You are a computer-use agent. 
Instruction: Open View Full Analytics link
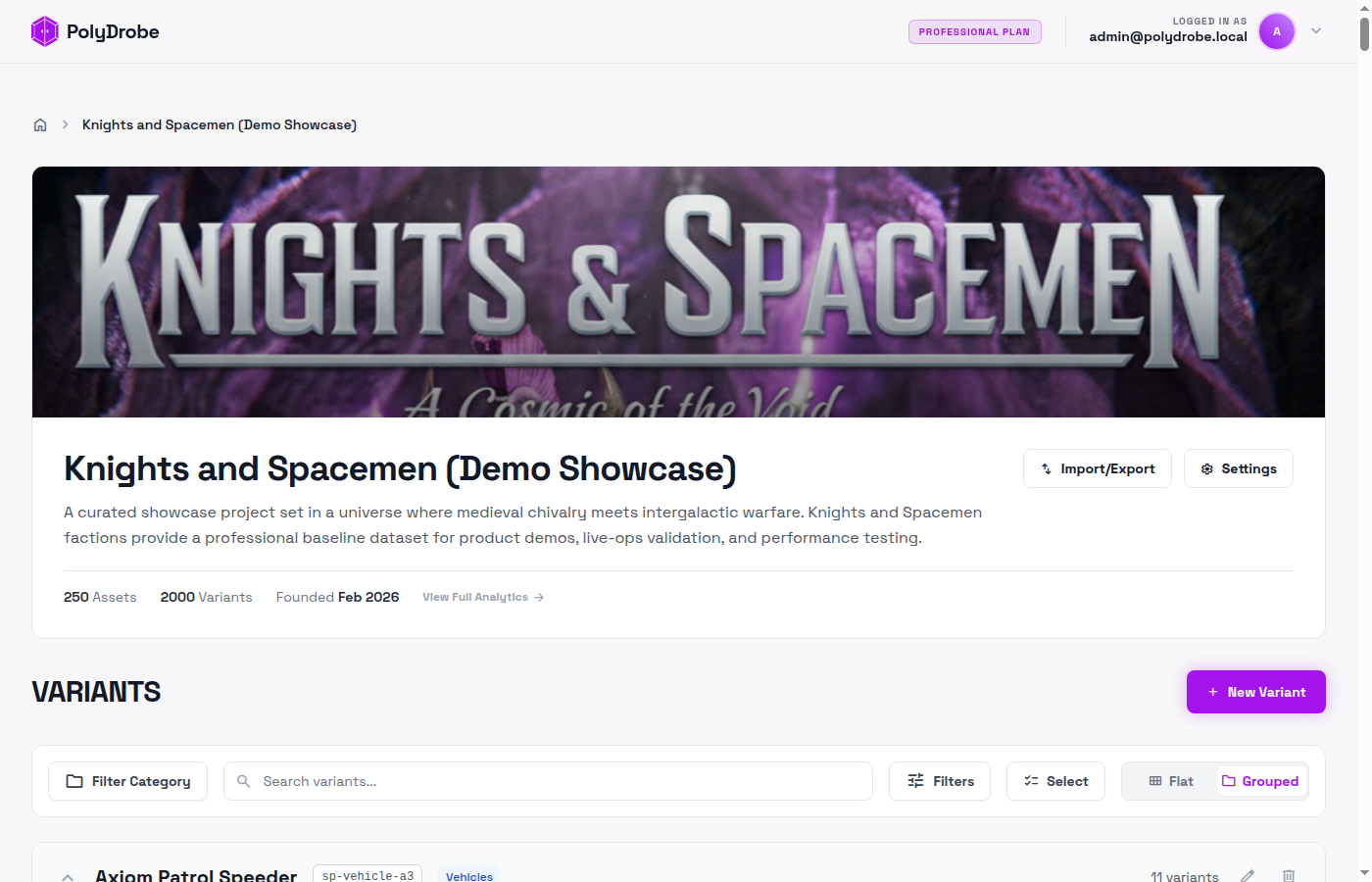482,597
